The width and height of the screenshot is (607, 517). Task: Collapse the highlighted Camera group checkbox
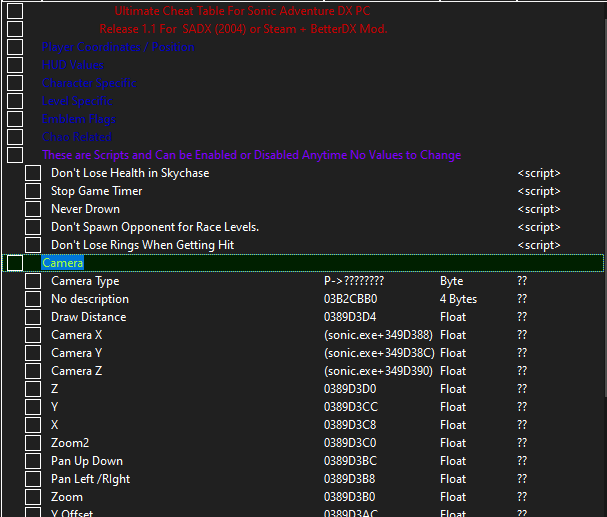pos(15,263)
